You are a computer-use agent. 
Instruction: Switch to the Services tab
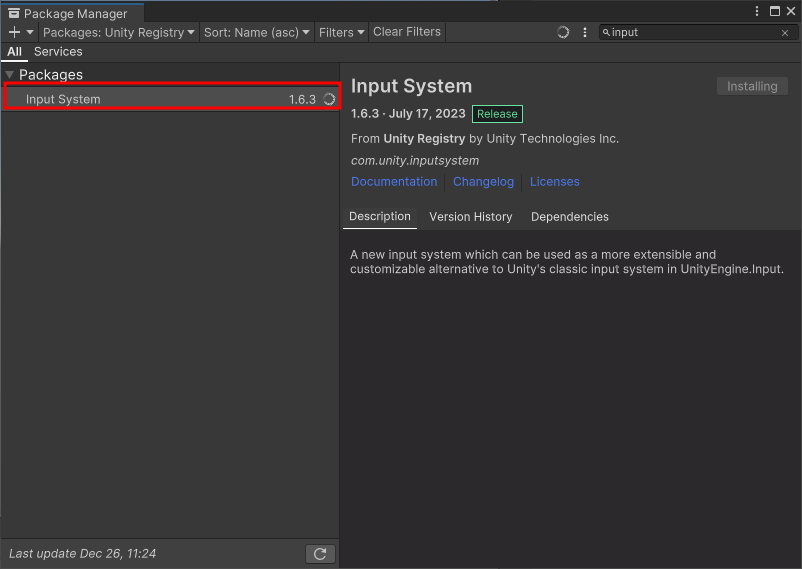[58, 52]
